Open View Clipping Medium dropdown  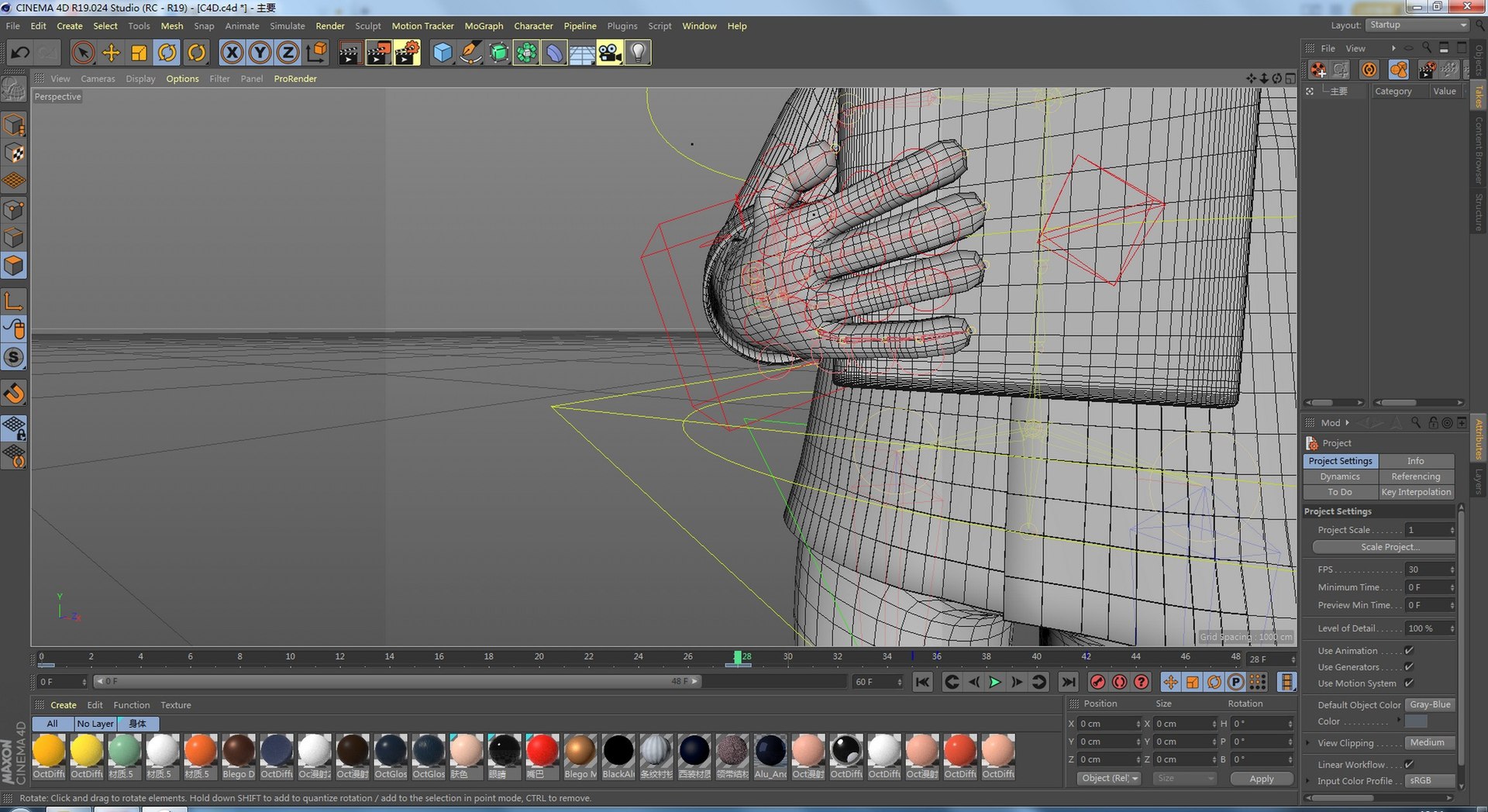[1431, 743]
